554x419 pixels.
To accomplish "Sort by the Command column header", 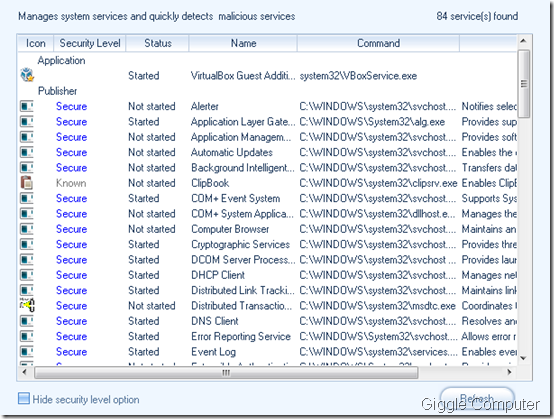I will [378, 43].
